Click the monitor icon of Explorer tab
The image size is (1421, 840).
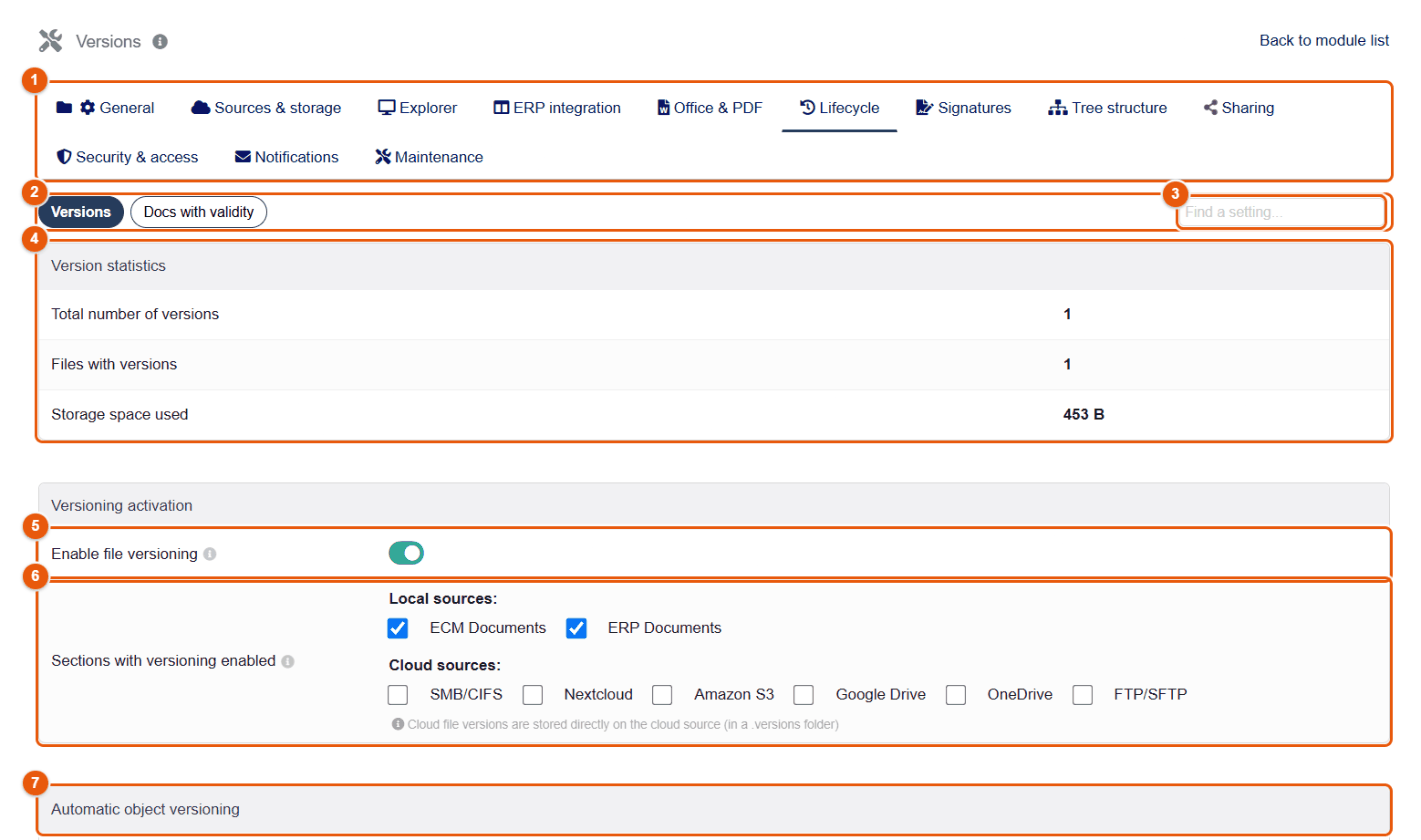click(x=387, y=108)
